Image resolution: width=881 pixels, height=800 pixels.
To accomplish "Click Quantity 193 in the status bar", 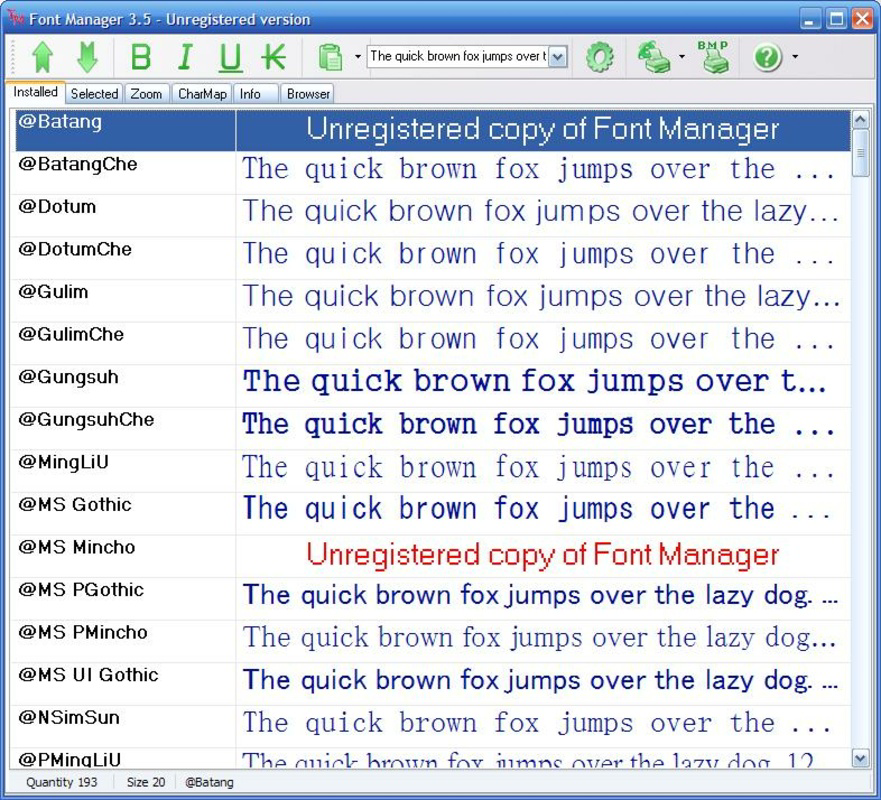I will click(x=62, y=783).
